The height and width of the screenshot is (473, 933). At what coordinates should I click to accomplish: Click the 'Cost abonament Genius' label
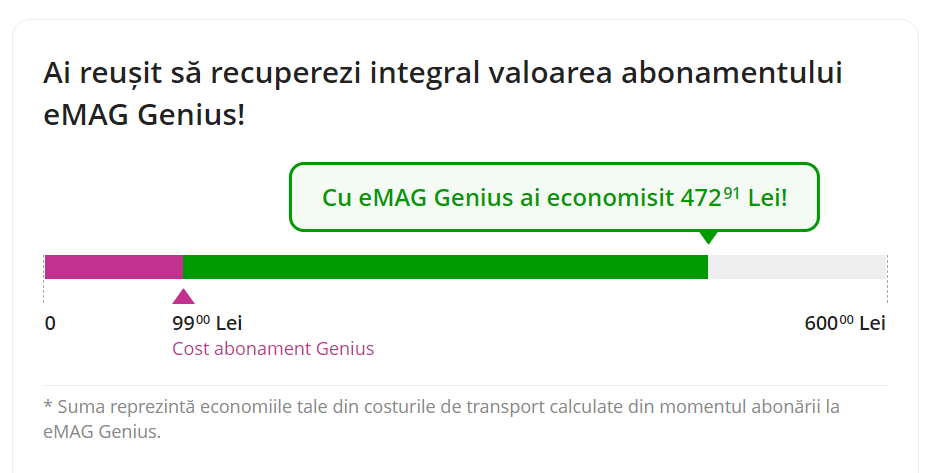(x=273, y=348)
